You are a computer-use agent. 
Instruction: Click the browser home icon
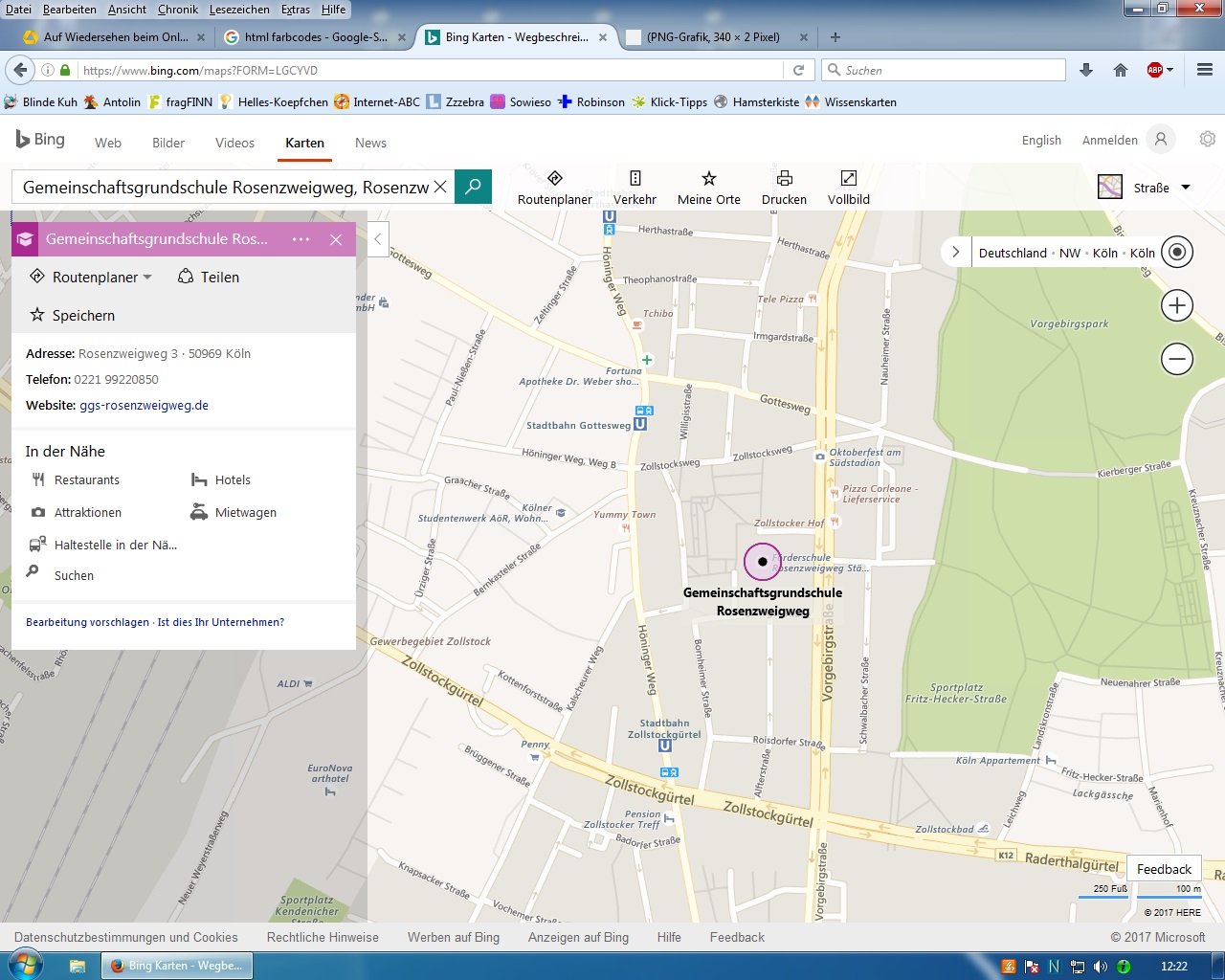tap(1121, 70)
